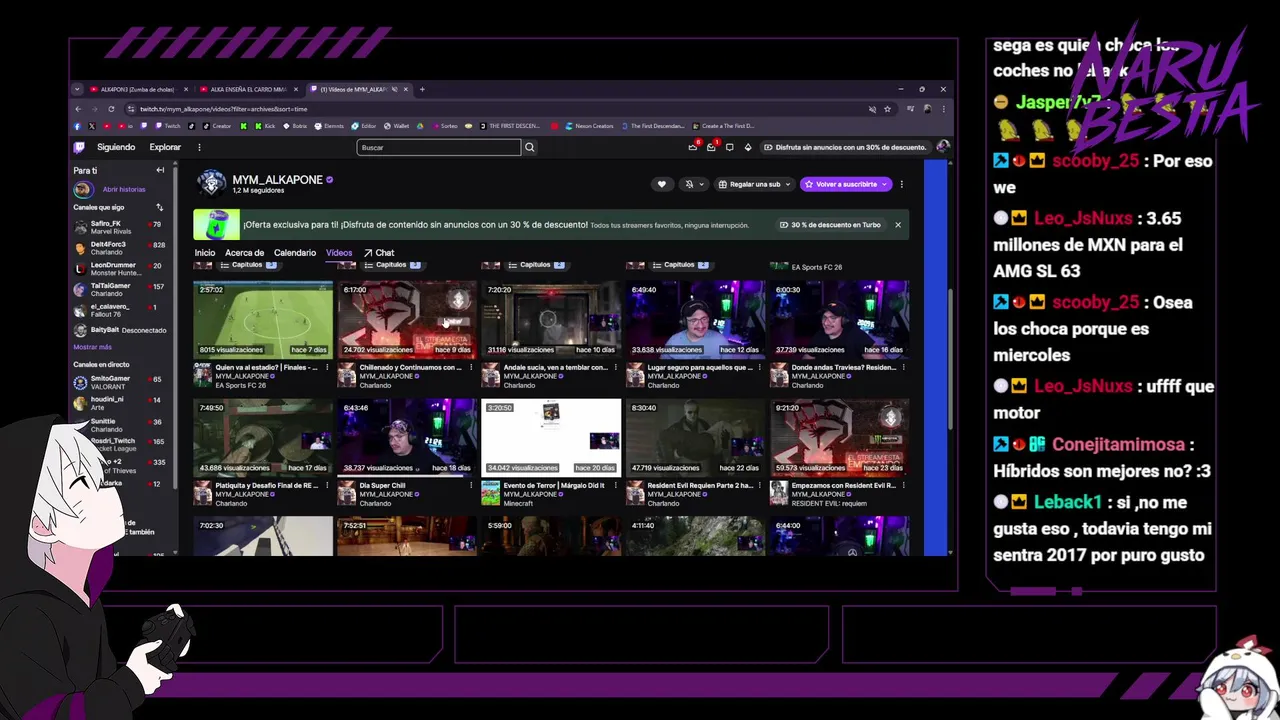Click the Twitch logo home icon
The image size is (1280, 720).
(x=79, y=147)
